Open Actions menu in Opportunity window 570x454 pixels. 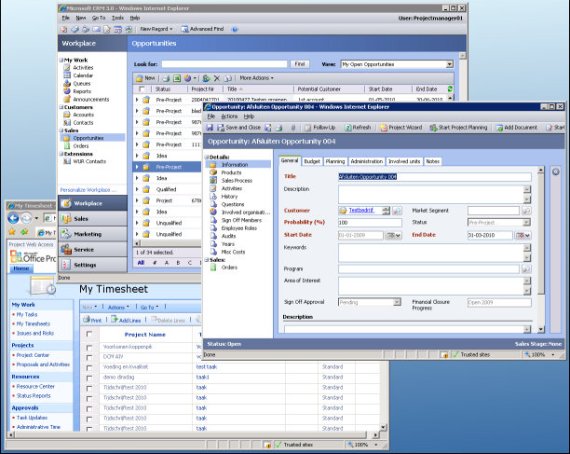point(229,117)
